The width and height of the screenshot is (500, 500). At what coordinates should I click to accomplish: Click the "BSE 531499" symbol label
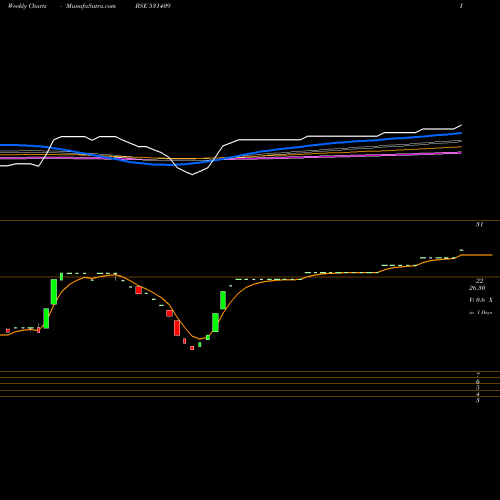[x=153, y=6]
